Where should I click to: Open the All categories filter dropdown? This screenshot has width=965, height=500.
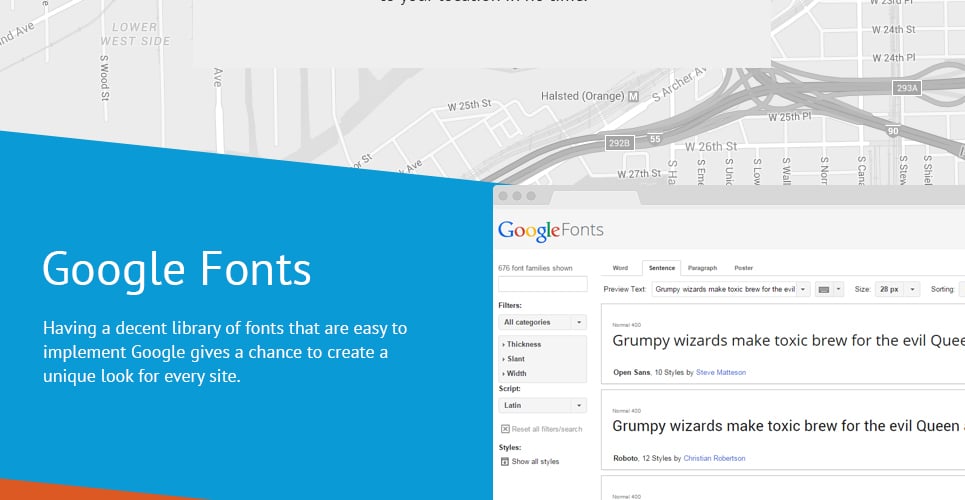pyautogui.click(x=542, y=322)
